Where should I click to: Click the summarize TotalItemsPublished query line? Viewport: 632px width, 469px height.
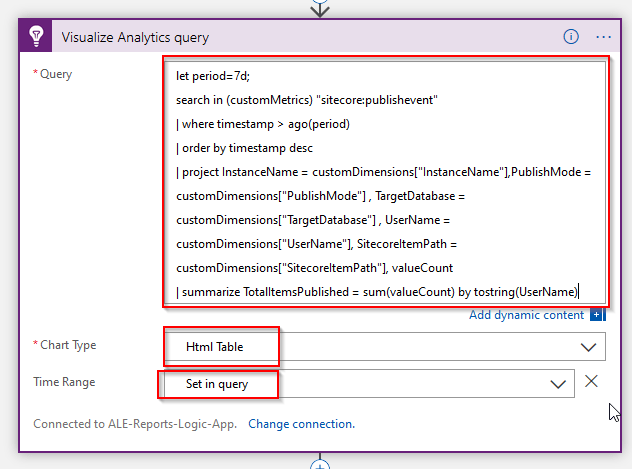[x=377, y=291]
